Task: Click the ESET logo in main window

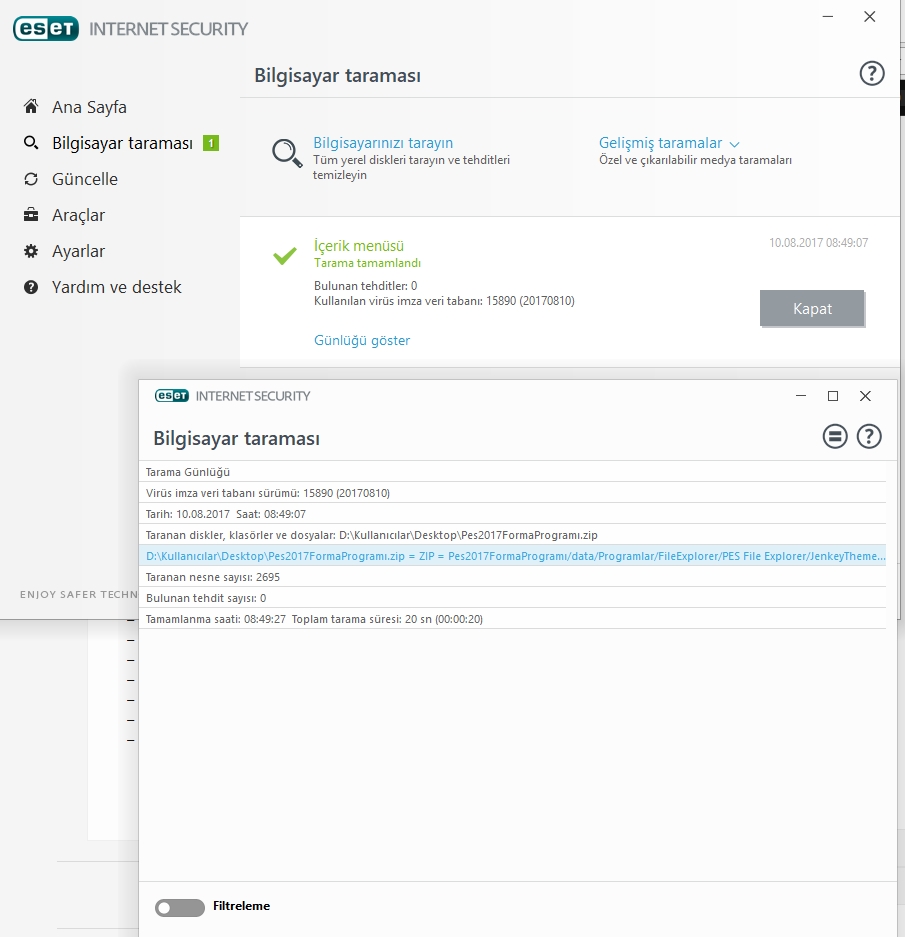Action: point(46,29)
